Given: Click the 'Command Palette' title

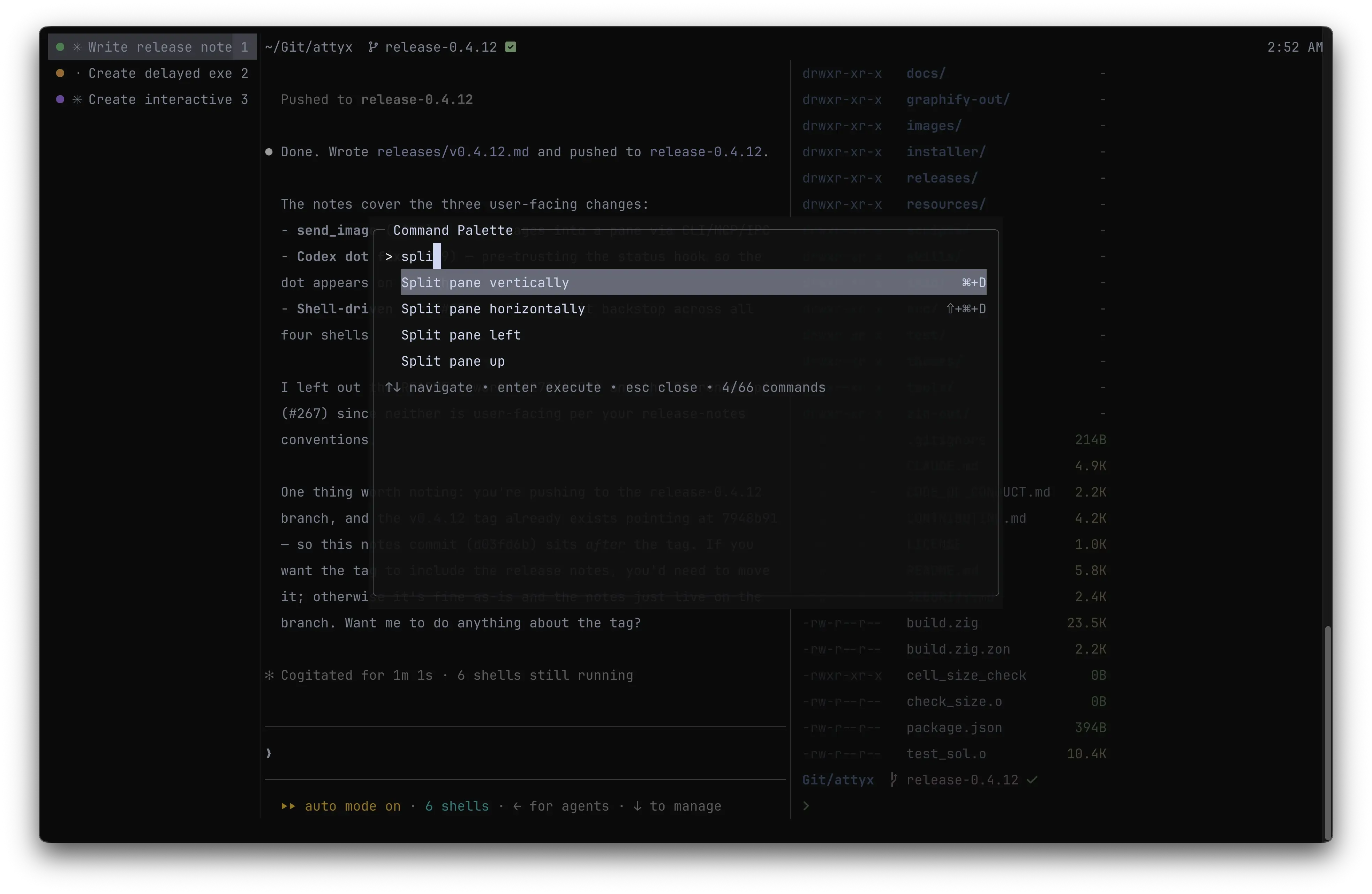Looking at the screenshot, I should (453, 230).
